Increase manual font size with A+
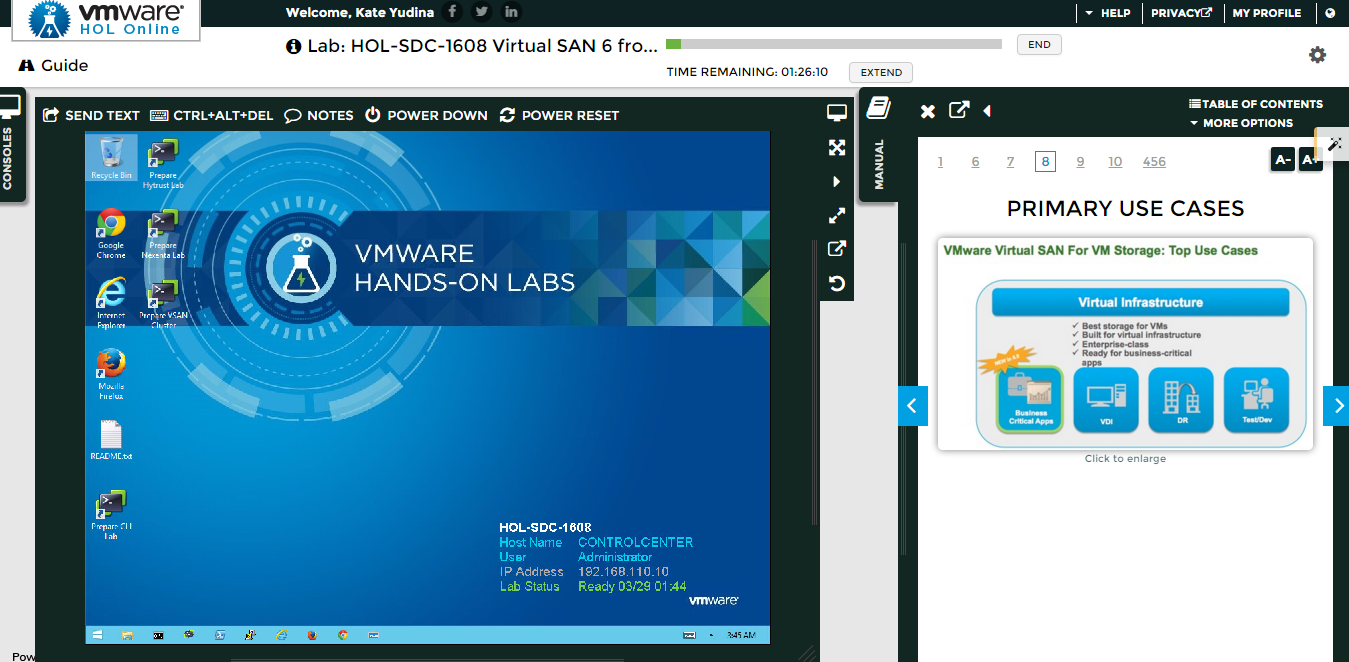The width and height of the screenshot is (1349, 662). click(1310, 159)
